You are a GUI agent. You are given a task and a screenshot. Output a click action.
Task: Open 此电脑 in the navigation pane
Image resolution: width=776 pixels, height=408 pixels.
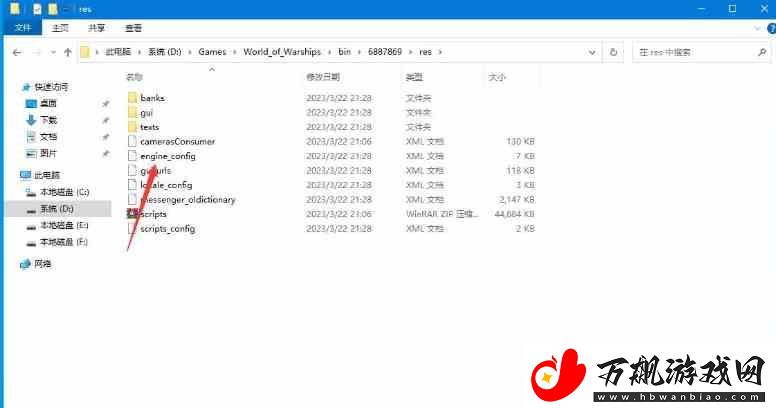[x=47, y=175]
